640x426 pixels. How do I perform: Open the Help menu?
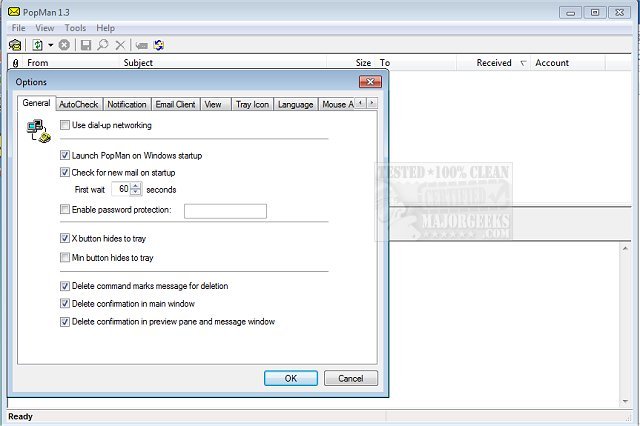pos(105,28)
